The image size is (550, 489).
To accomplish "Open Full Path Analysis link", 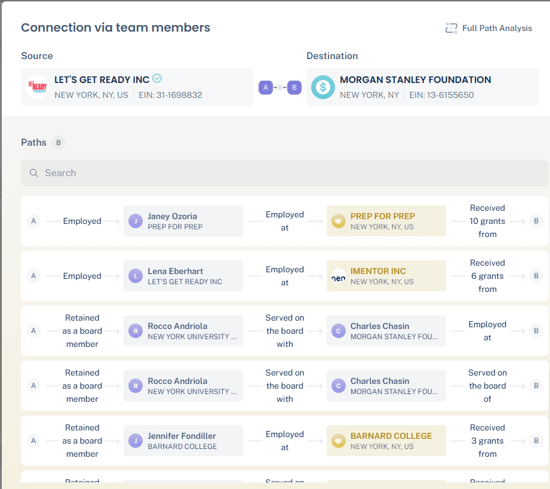I will point(488,28).
